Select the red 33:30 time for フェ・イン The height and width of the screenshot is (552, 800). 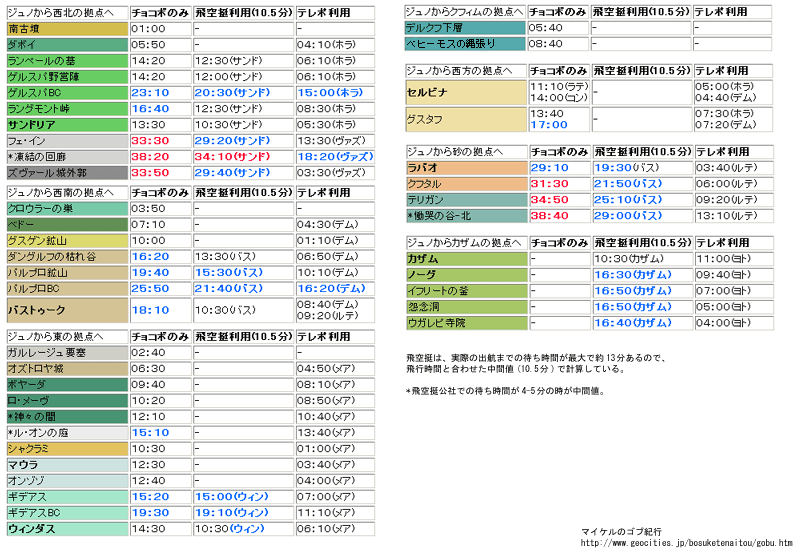[x=150, y=141]
